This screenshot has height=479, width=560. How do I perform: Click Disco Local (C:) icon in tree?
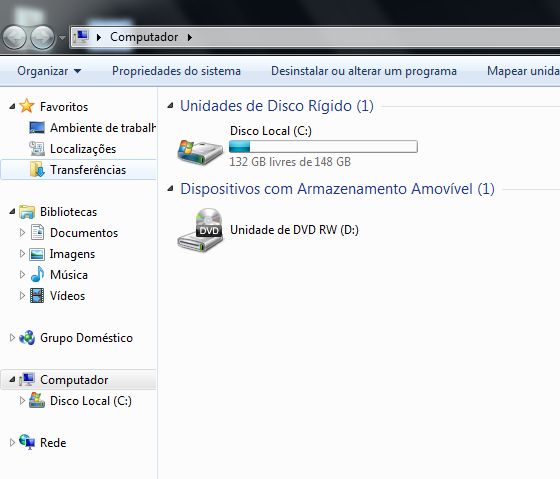[37, 400]
